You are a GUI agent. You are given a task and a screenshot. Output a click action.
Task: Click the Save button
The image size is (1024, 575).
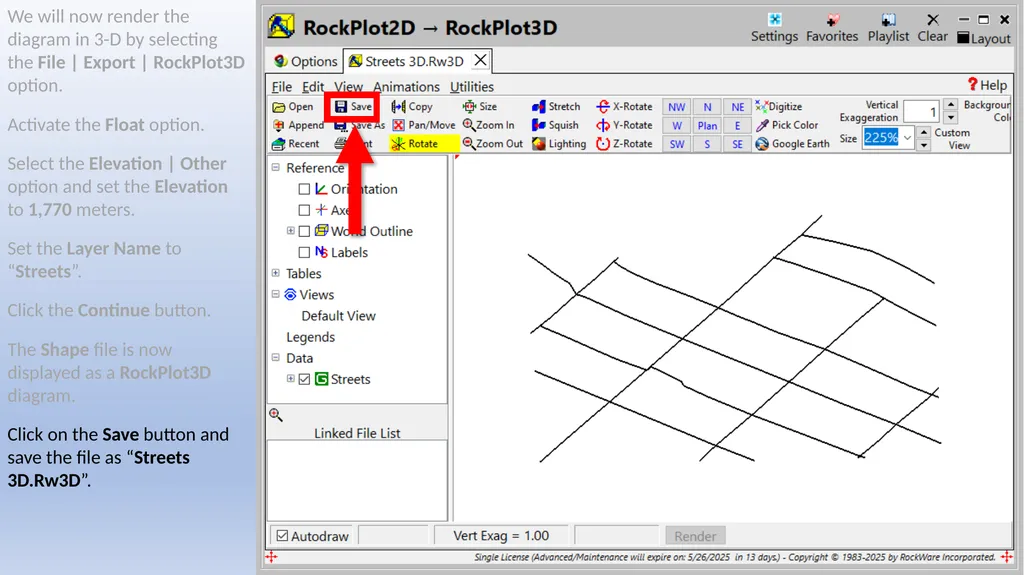click(353, 107)
